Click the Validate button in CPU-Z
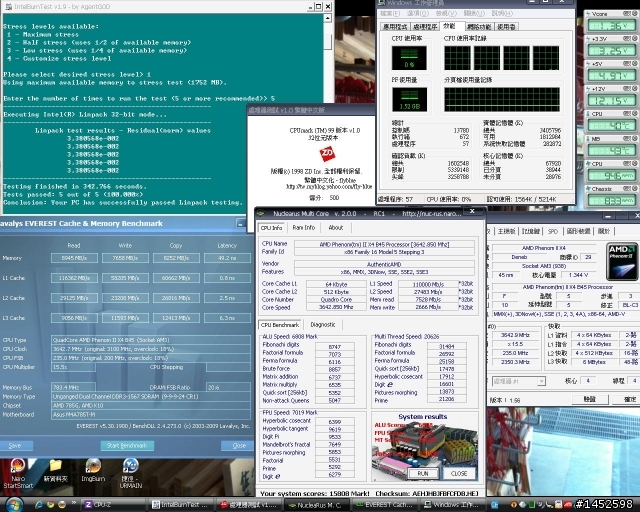The height and width of the screenshot is (512, 640). pos(589,399)
